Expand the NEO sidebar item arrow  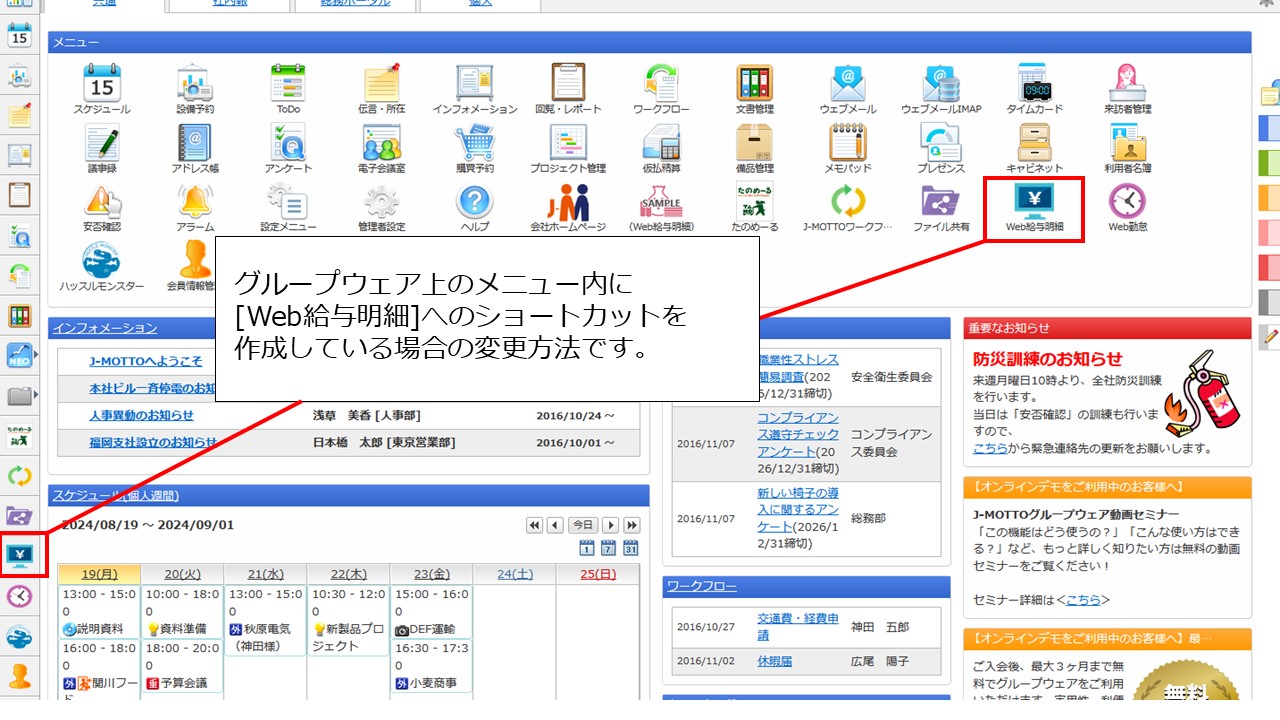click(x=37, y=354)
